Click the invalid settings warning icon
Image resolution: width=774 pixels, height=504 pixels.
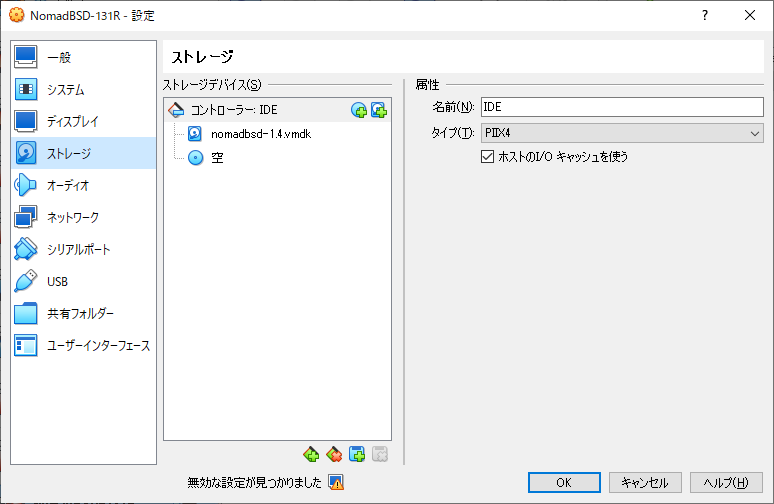pos(336,482)
